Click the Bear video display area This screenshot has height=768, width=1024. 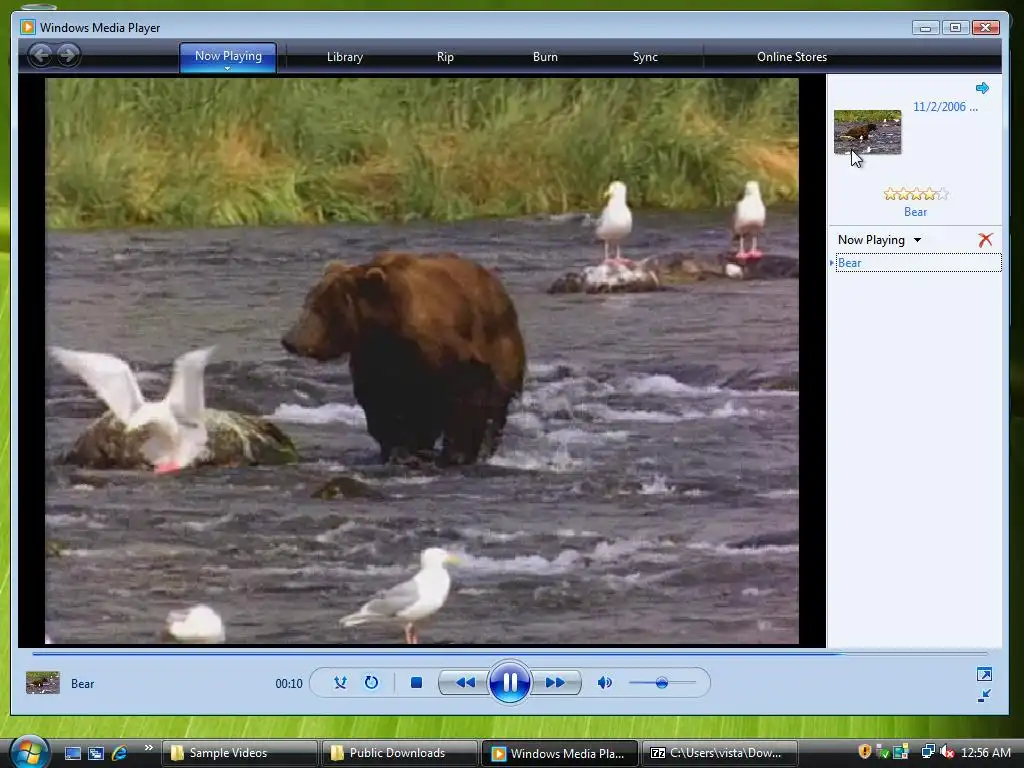point(422,361)
